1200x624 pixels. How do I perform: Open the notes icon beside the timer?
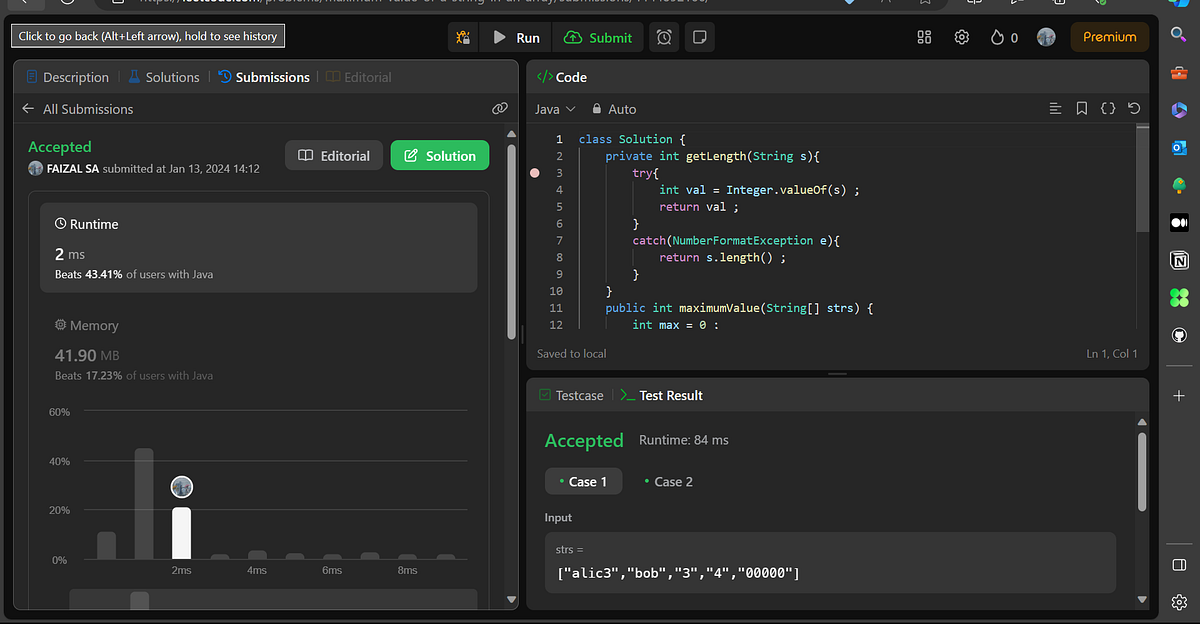[x=700, y=37]
